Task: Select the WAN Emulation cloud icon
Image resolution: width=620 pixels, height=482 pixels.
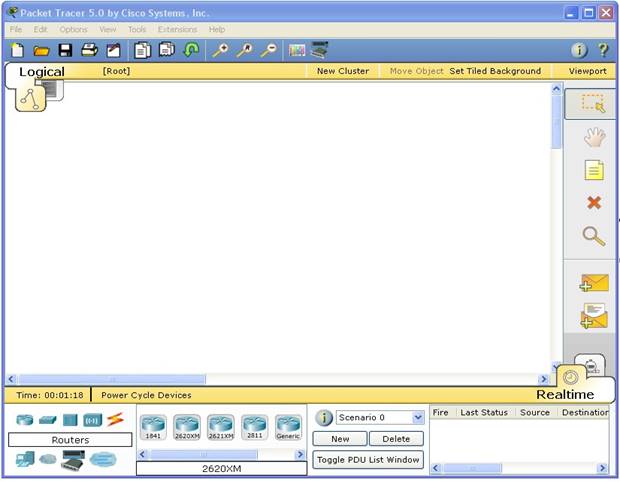Action: (48, 459)
